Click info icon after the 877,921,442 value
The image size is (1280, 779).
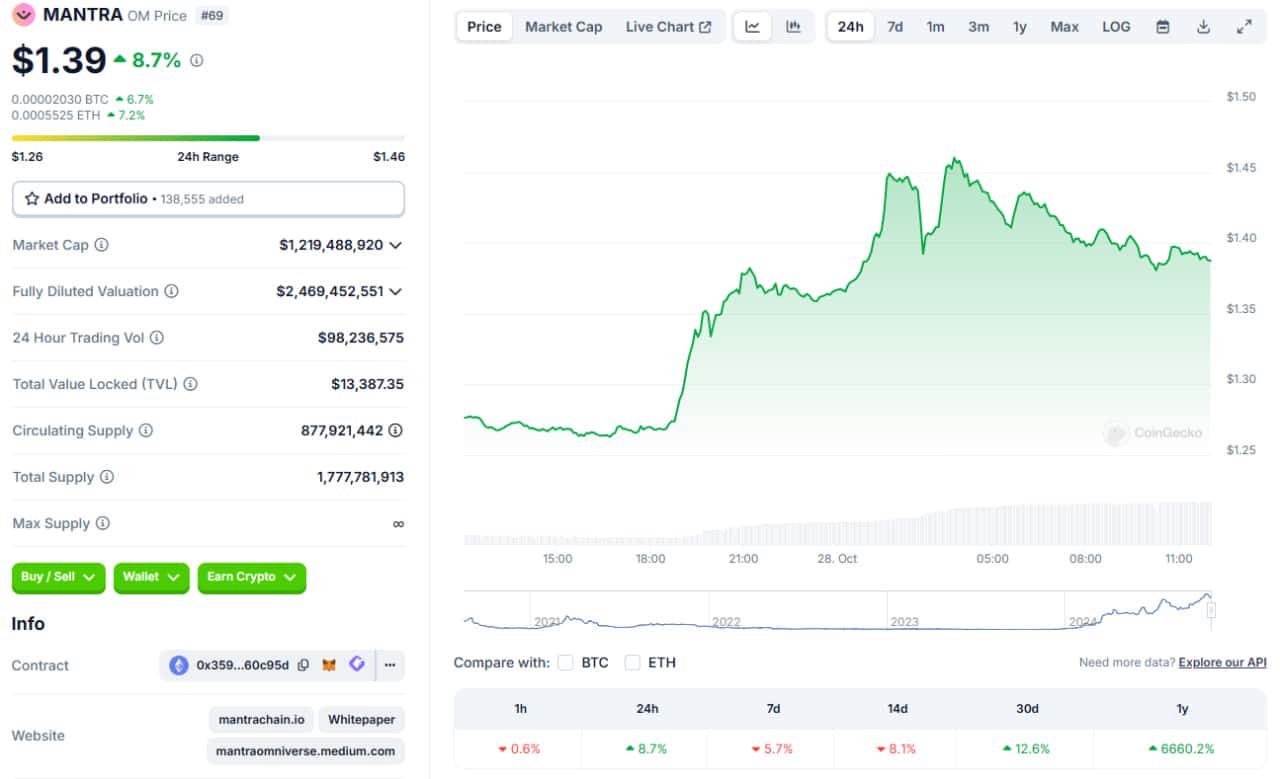pyautogui.click(x=396, y=430)
